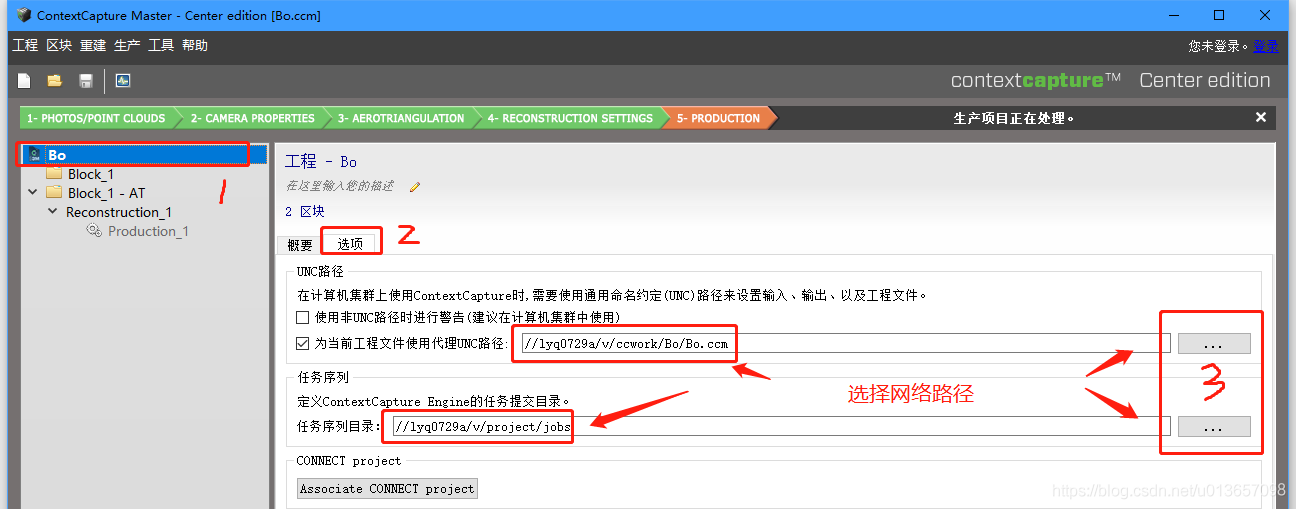Click the job queue directory input field
This screenshot has width=1296, height=509.
pyautogui.click(x=780, y=427)
